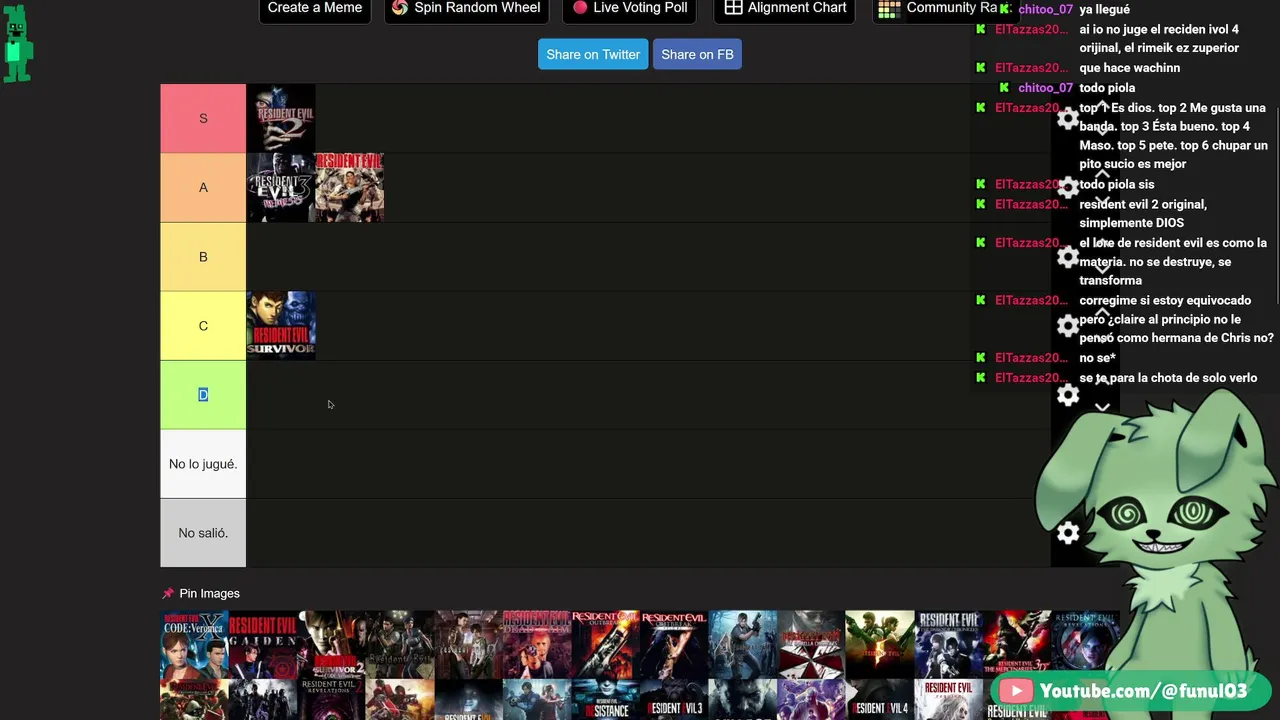The height and width of the screenshot is (720, 1280).
Task: Select the red S tier label
Action: tap(203, 118)
